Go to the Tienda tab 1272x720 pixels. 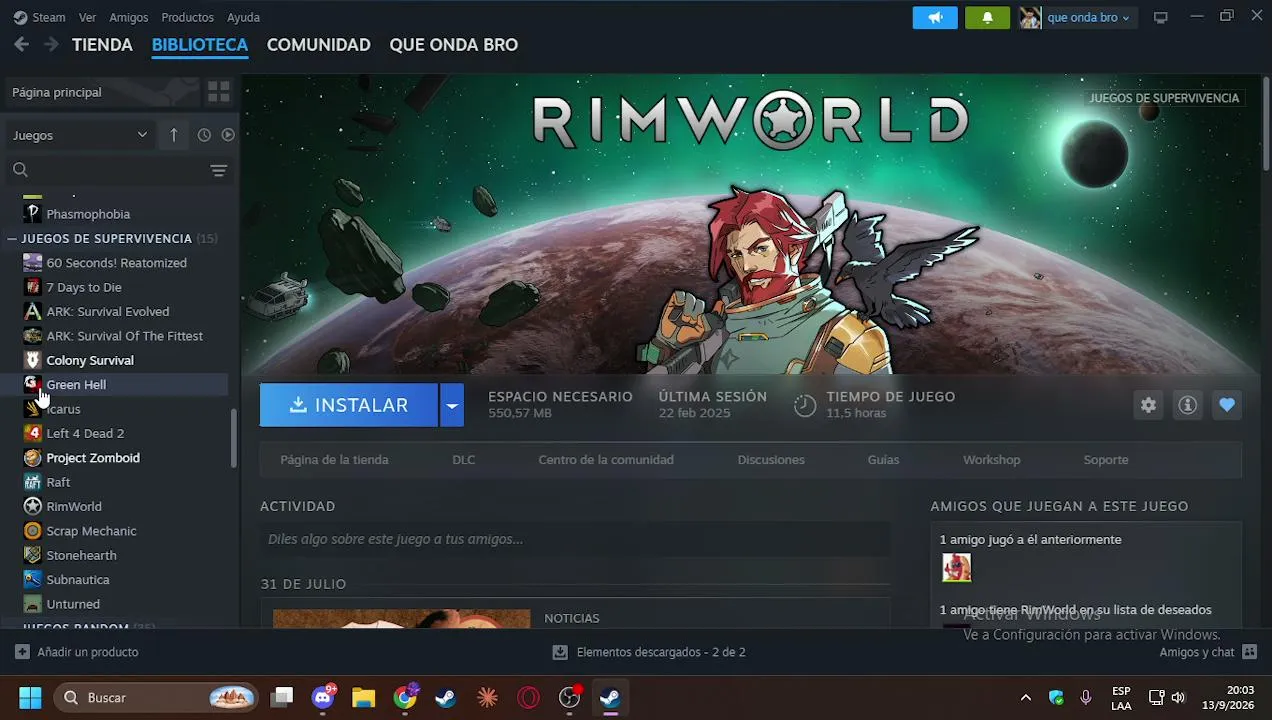(x=102, y=45)
